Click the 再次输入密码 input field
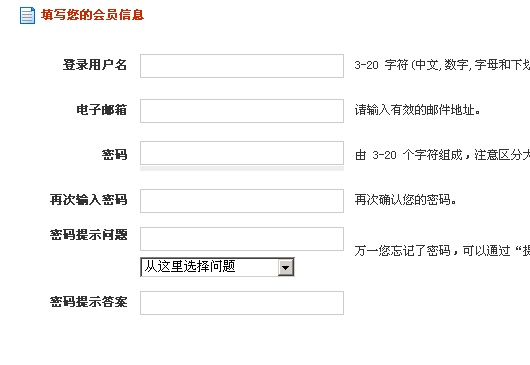Screen dimensions: 530x365 pos(242,201)
